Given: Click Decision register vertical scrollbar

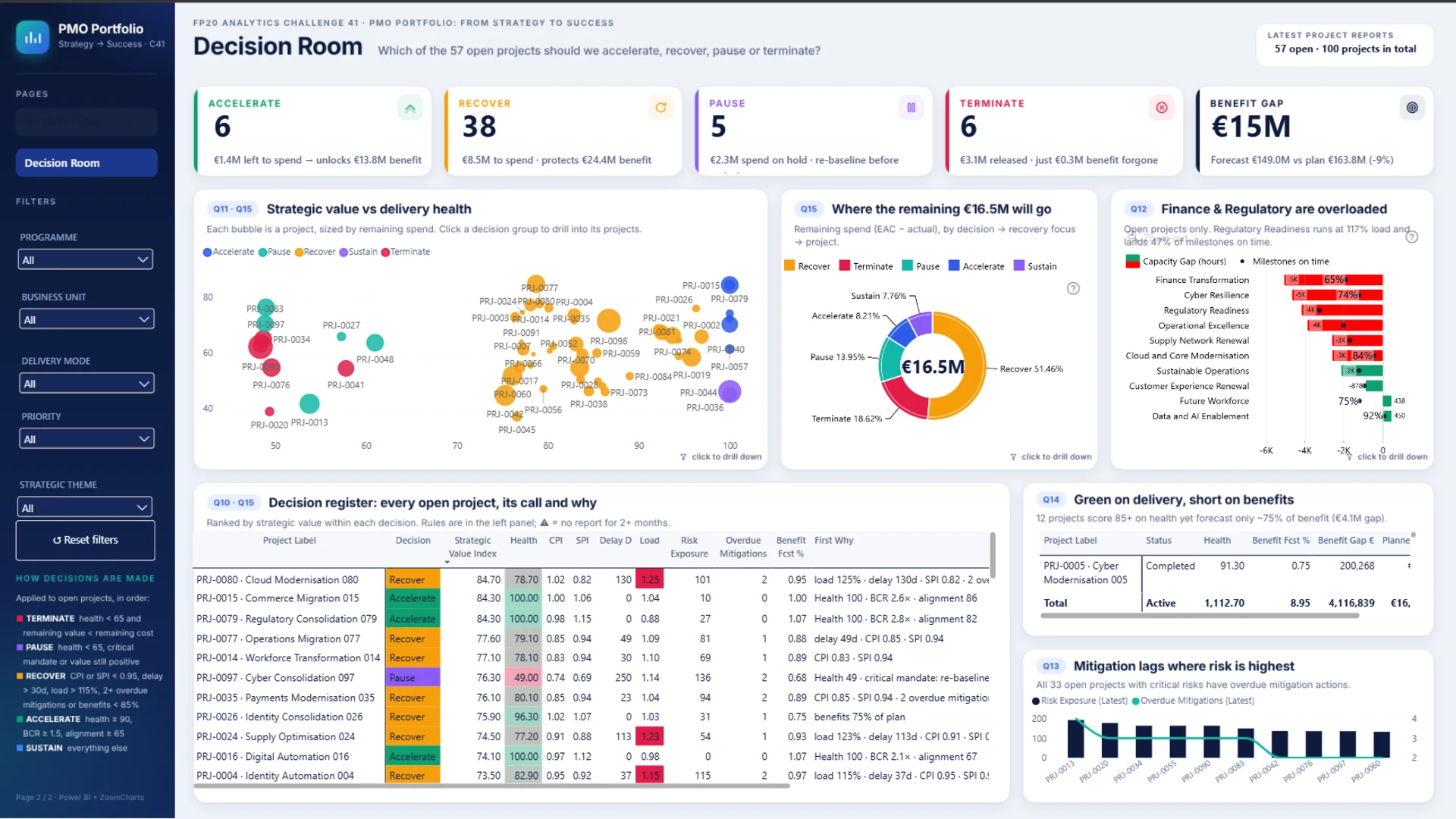Looking at the screenshot, I should (992, 554).
